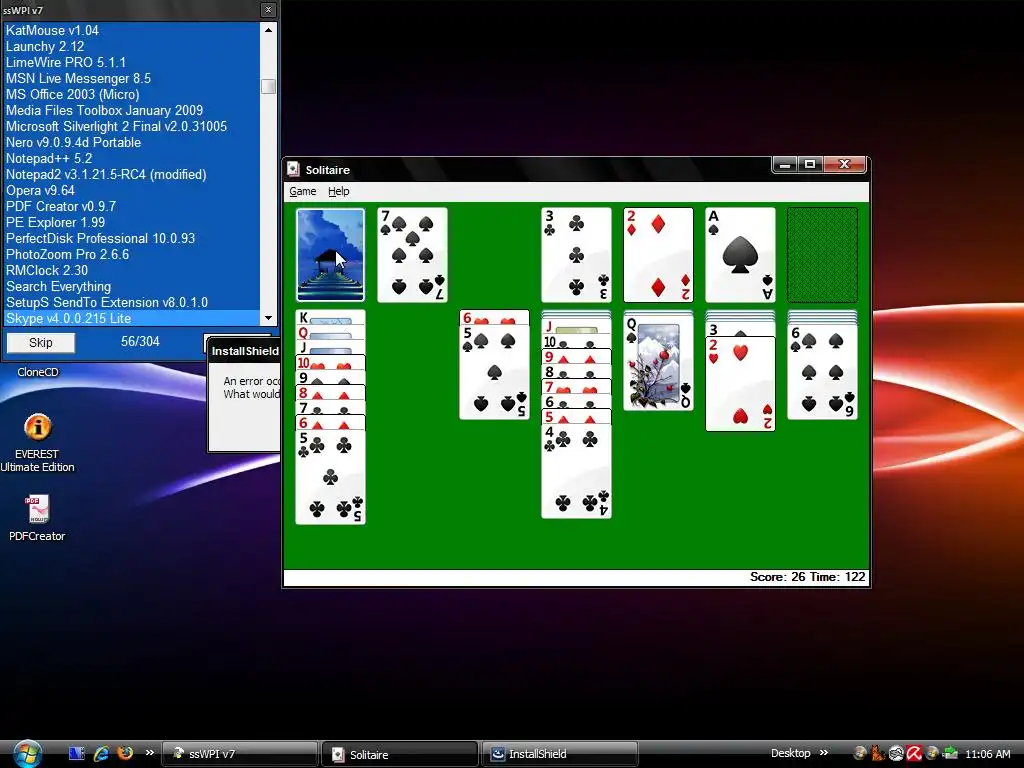Image resolution: width=1024 pixels, height=768 pixels.
Task: Click the ssWPI list scroll-down arrow
Action: coord(268,318)
